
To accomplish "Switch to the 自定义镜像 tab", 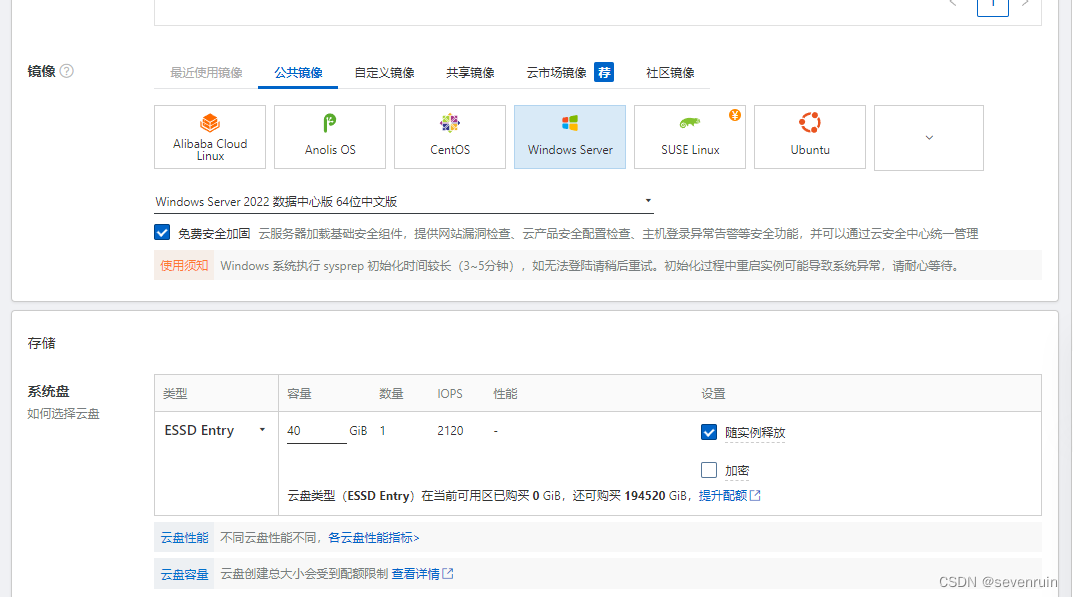I will tap(384, 73).
